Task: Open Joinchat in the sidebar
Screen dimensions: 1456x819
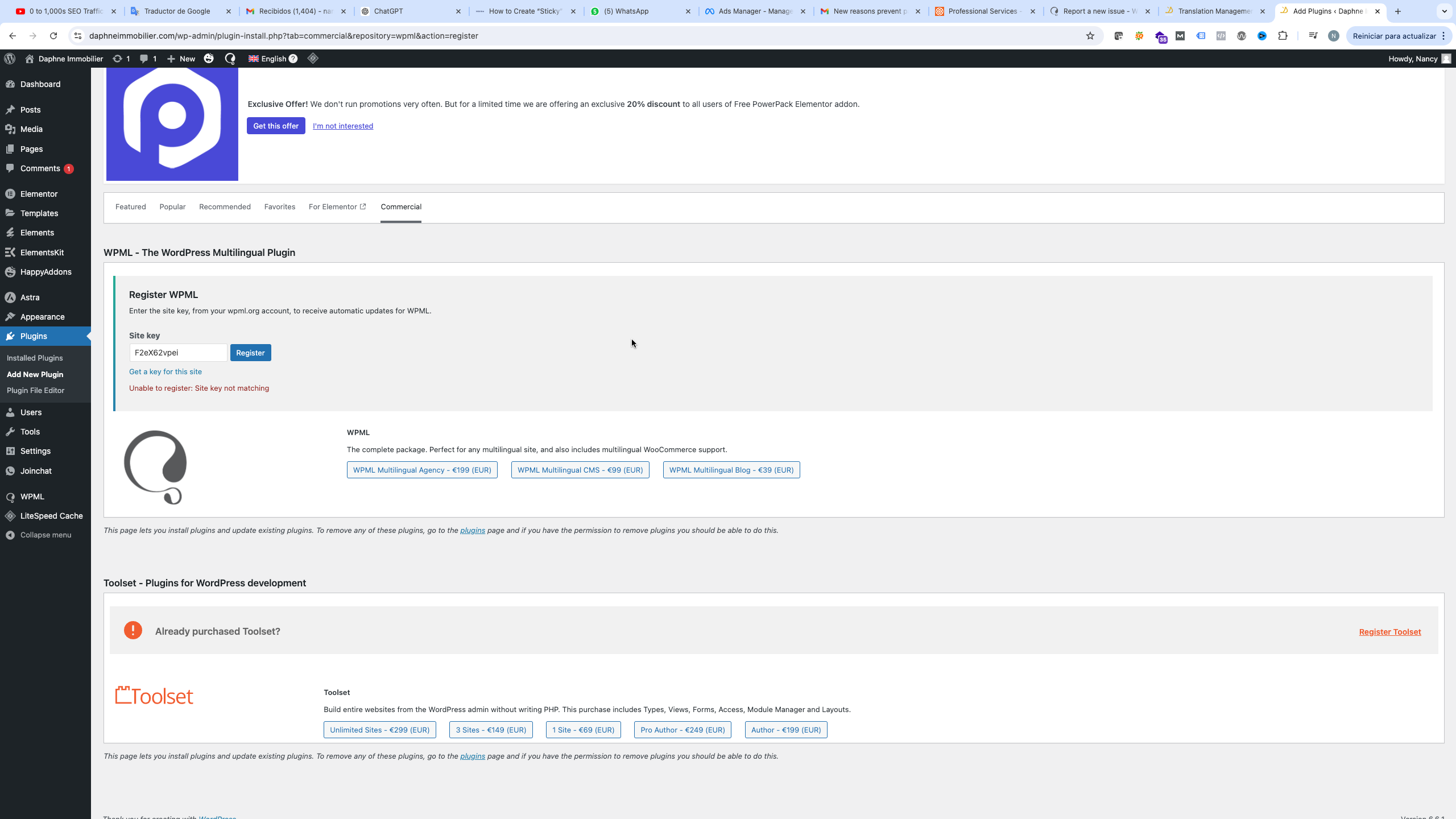Action: tap(45, 471)
